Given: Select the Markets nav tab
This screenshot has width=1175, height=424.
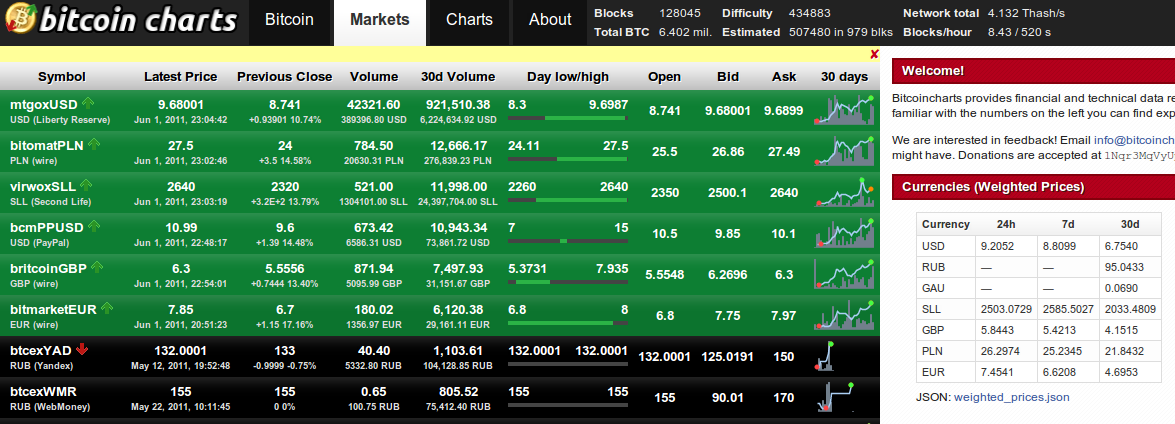Looking at the screenshot, I should coord(380,20).
